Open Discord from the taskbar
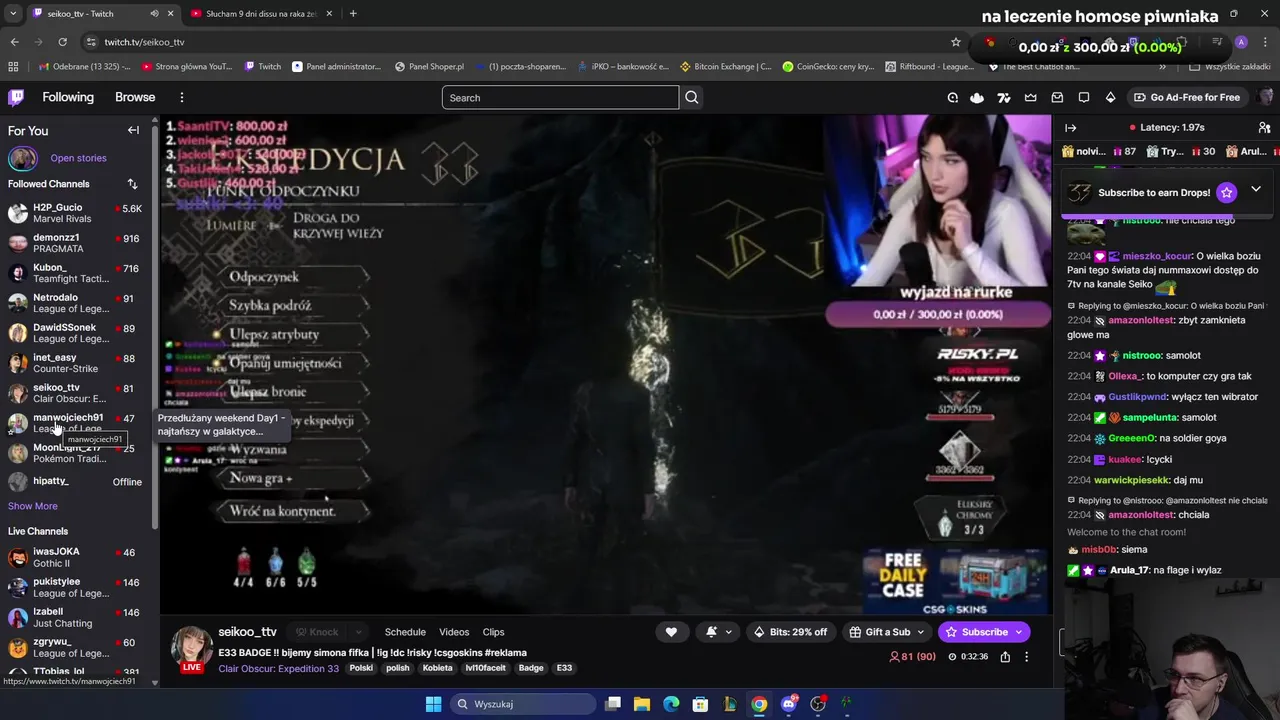This screenshot has width=1280, height=720. [789, 704]
